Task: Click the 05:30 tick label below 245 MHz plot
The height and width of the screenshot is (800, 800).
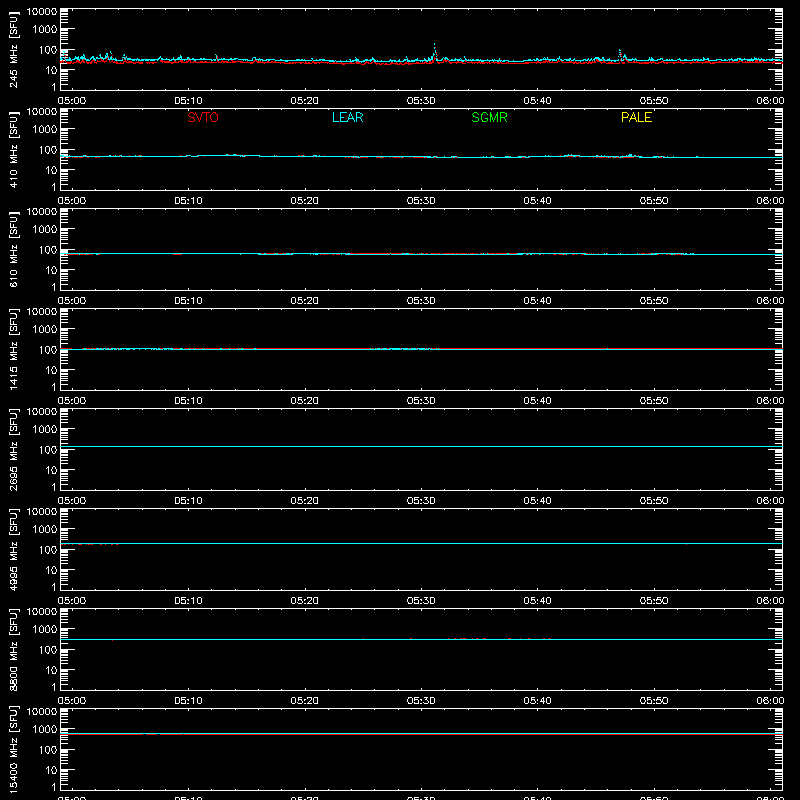Action: coord(421,101)
